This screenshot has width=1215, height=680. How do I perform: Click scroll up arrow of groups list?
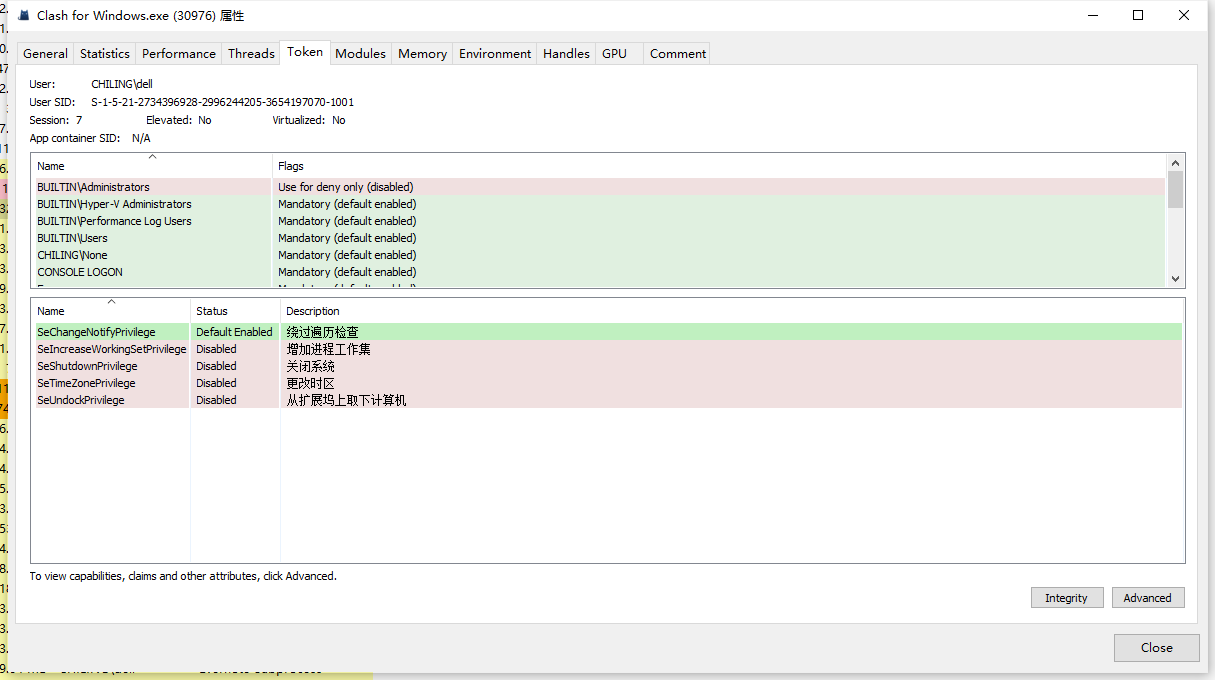pyautogui.click(x=1176, y=163)
